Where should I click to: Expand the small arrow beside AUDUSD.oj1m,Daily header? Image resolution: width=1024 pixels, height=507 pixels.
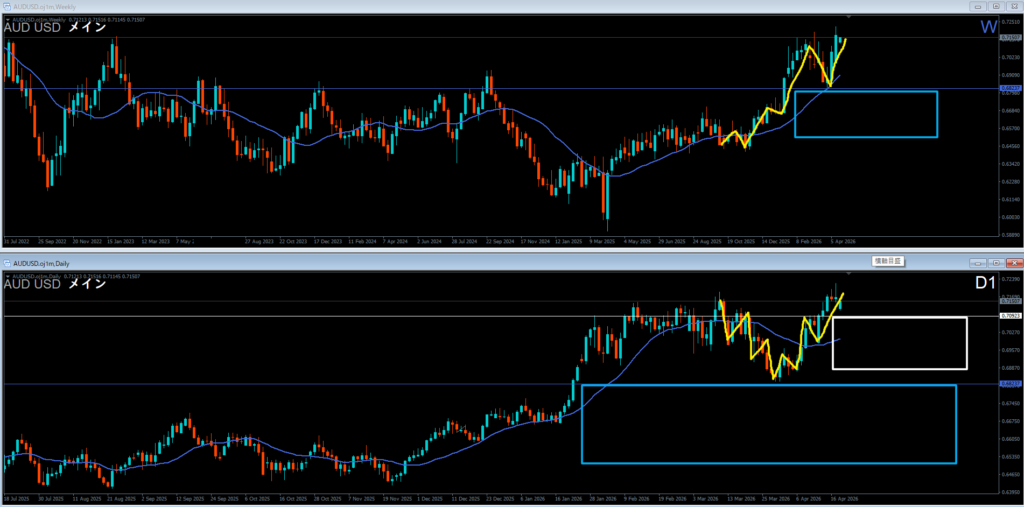pyautogui.click(x=8, y=276)
